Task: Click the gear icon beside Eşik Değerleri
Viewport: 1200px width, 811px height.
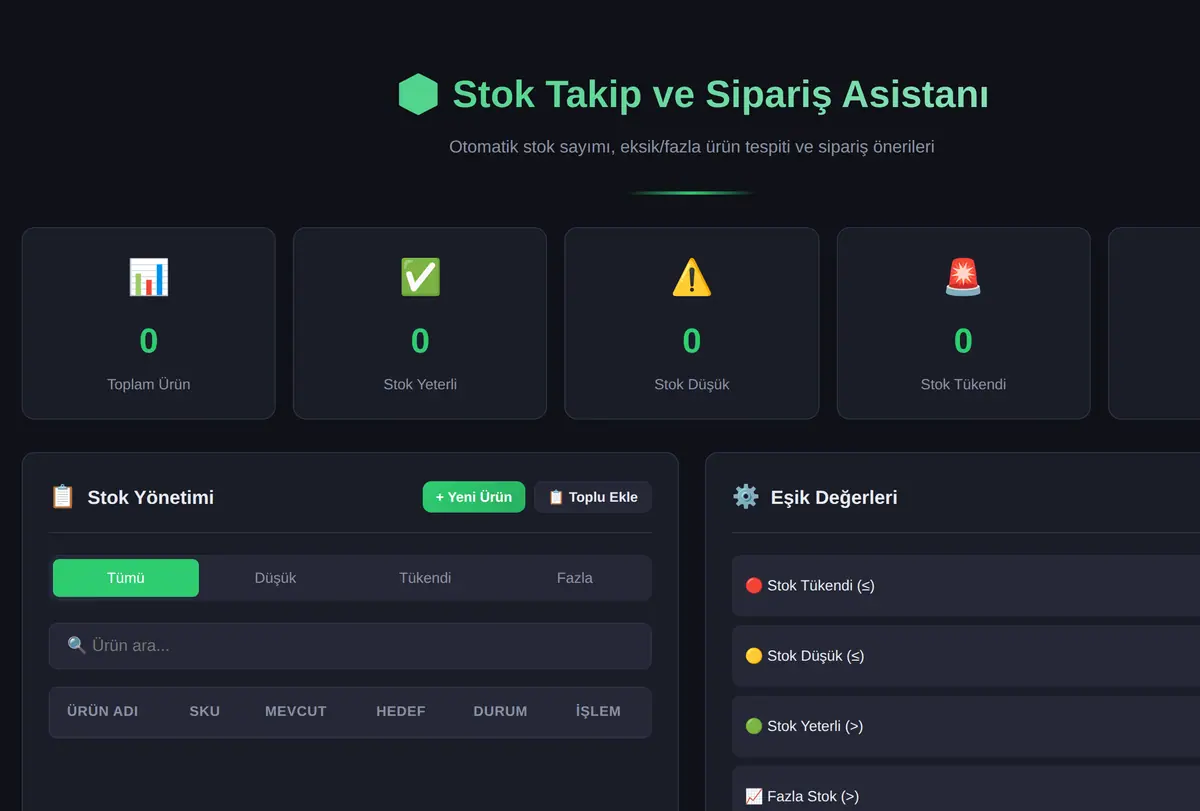Action: coord(746,497)
